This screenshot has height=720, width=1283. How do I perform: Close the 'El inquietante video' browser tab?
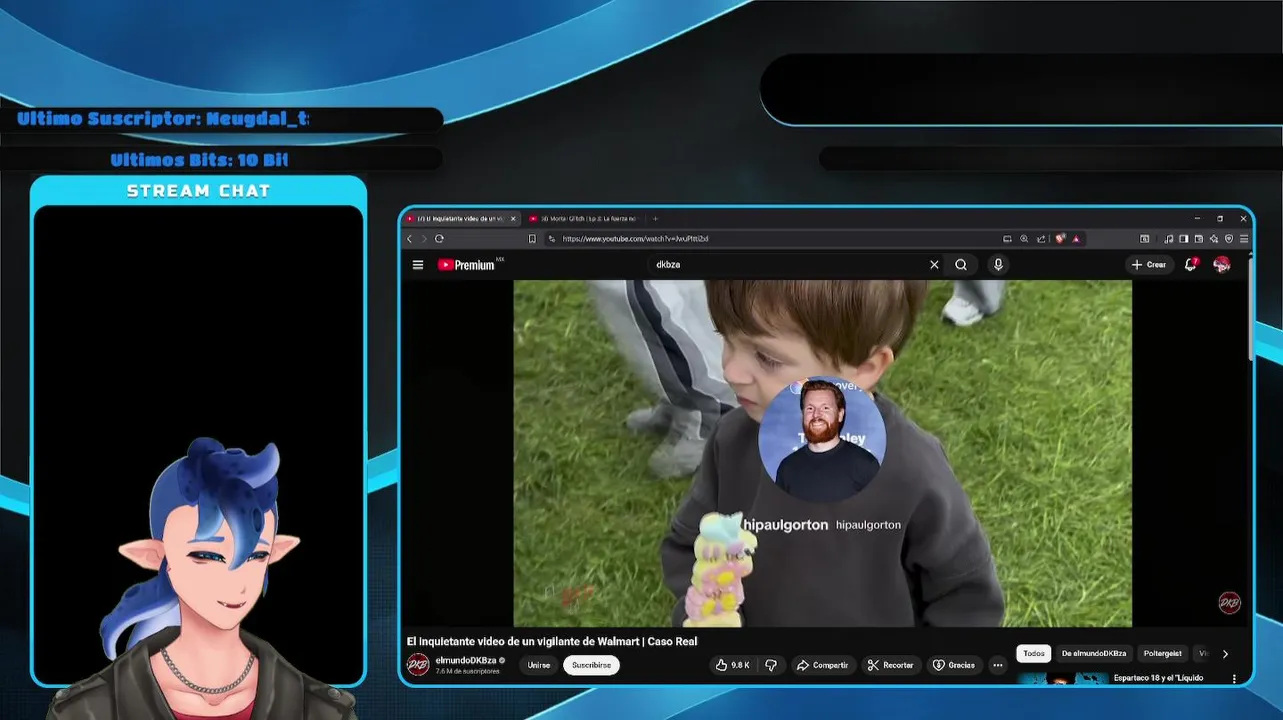tap(513, 218)
